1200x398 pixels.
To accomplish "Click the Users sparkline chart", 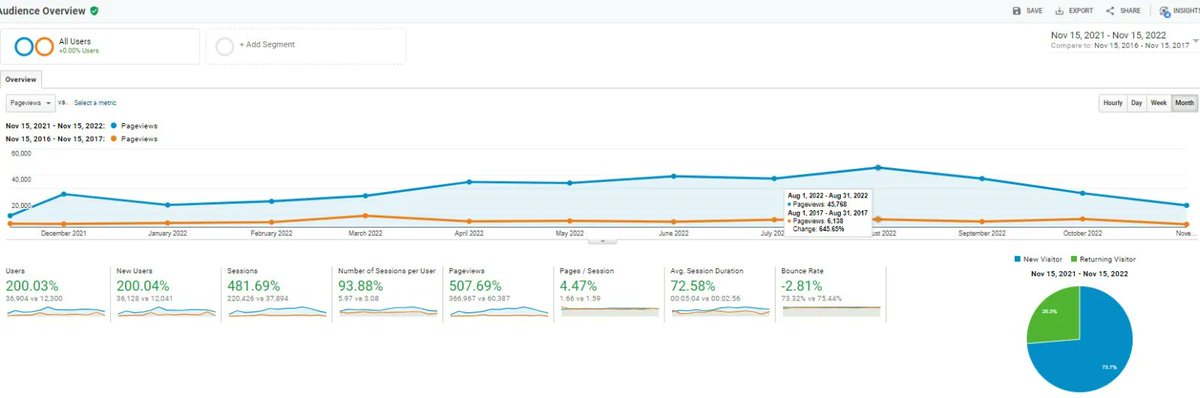I will click(x=55, y=311).
